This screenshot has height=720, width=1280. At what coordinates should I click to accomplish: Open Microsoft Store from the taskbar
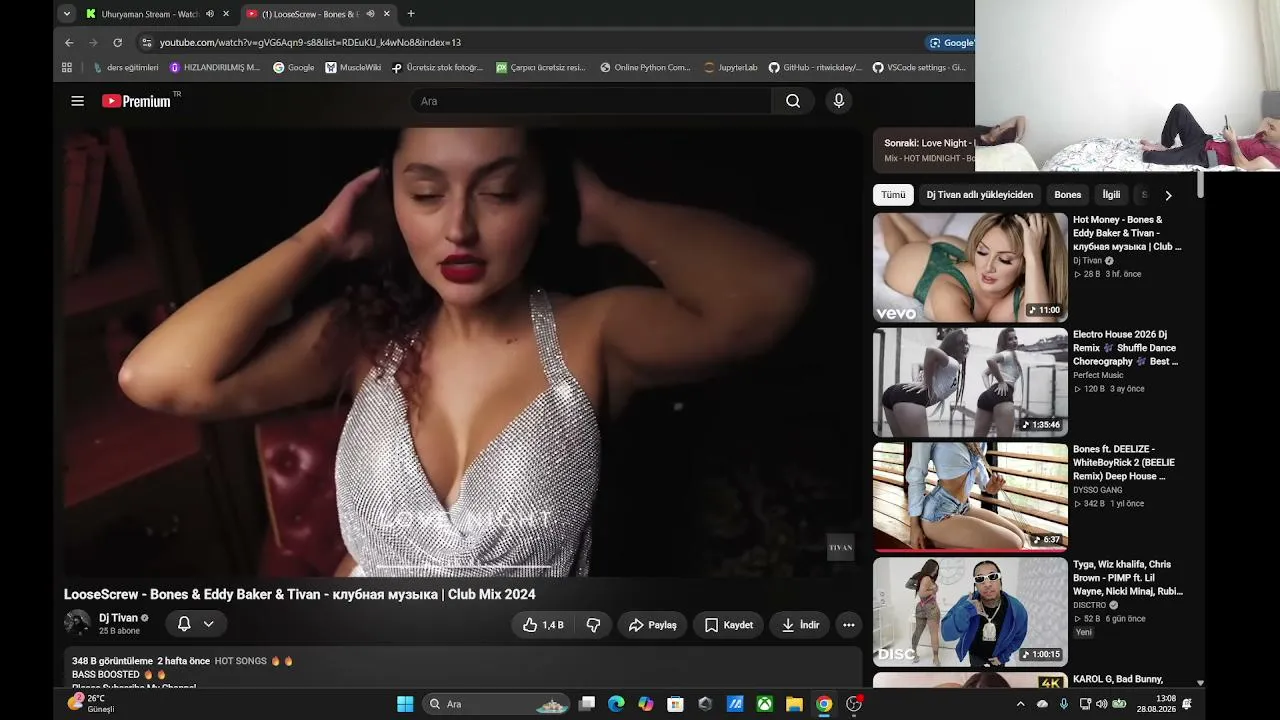click(x=675, y=704)
